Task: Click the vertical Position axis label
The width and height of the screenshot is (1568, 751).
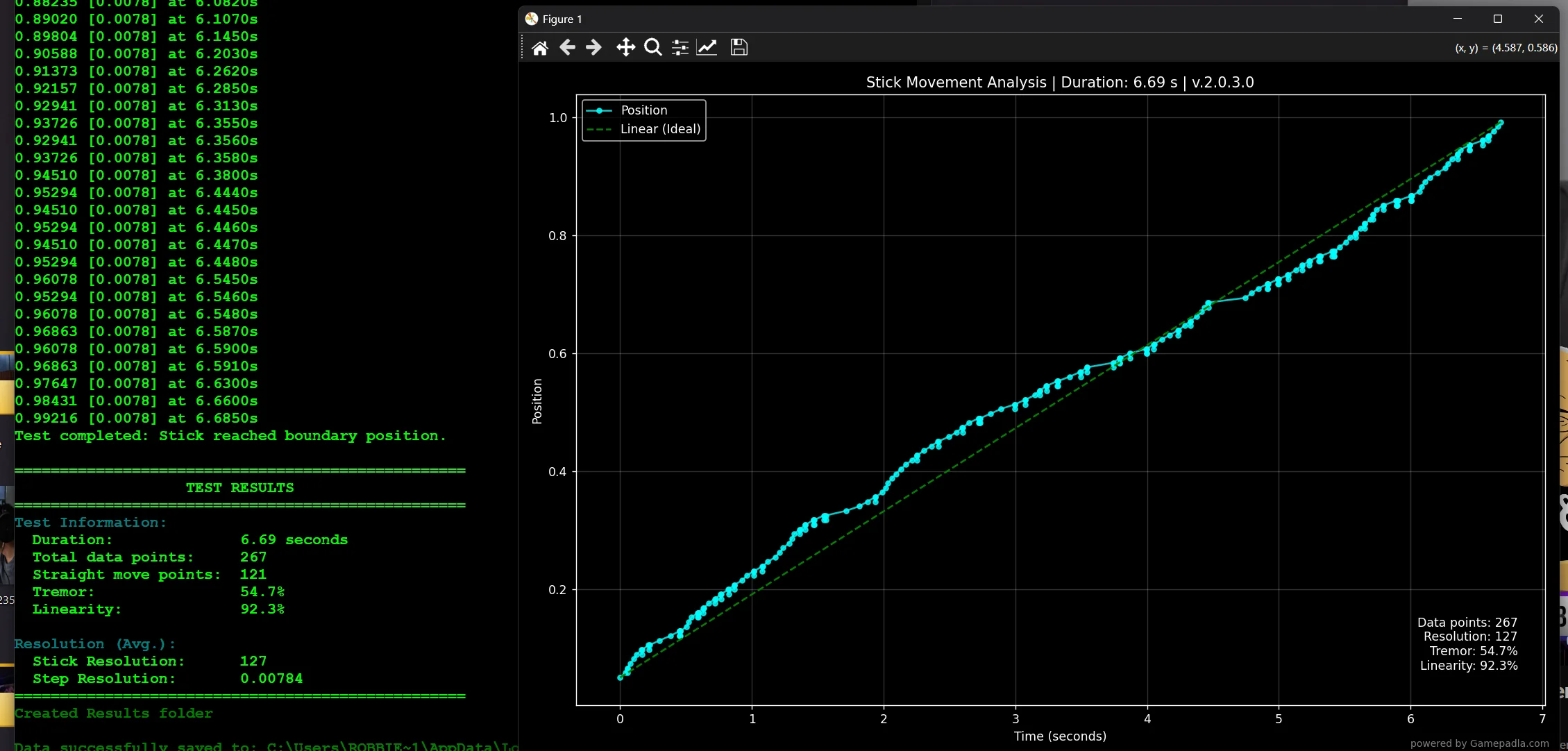Action: (537, 401)
